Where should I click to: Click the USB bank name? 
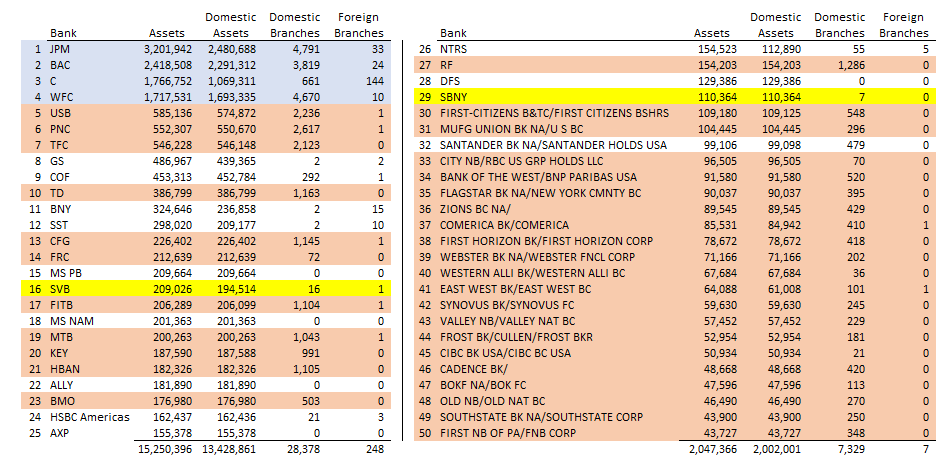tap(59, 113)
